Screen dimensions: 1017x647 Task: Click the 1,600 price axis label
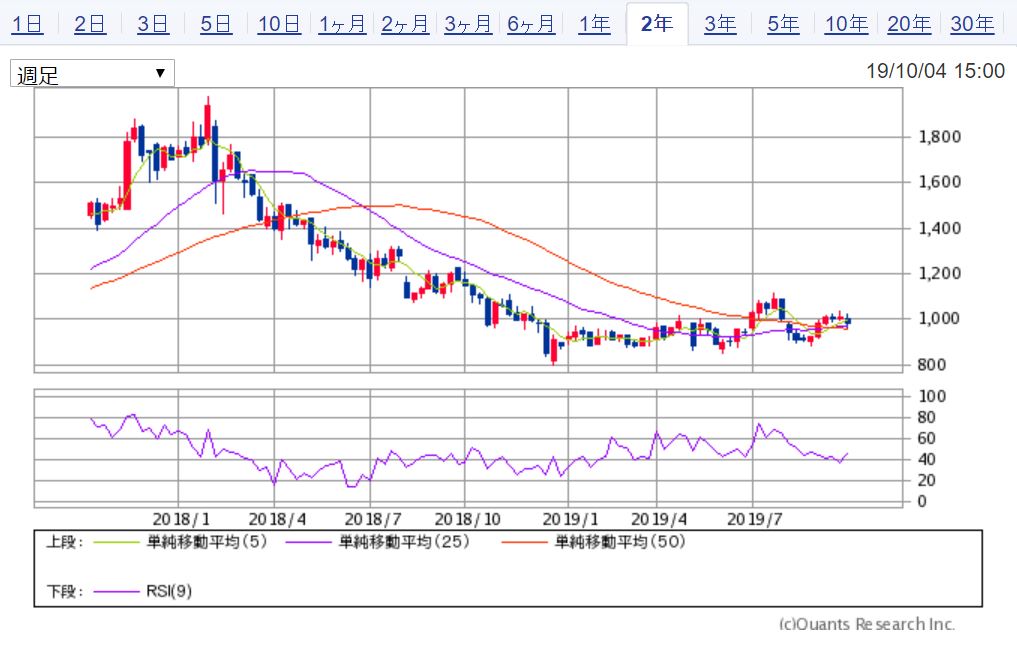point(940,182)
